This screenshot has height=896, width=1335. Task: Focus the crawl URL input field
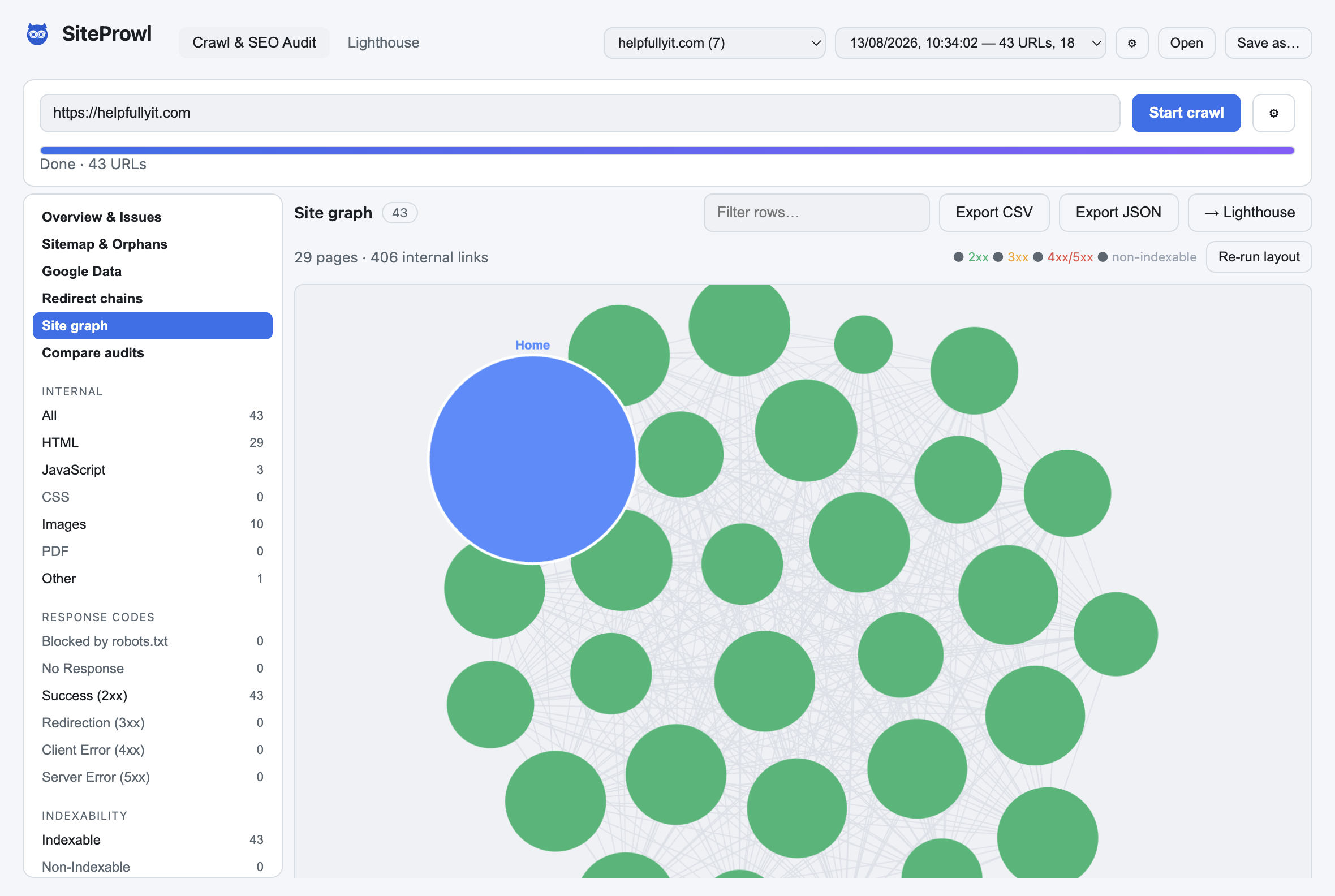click(579, 113)
